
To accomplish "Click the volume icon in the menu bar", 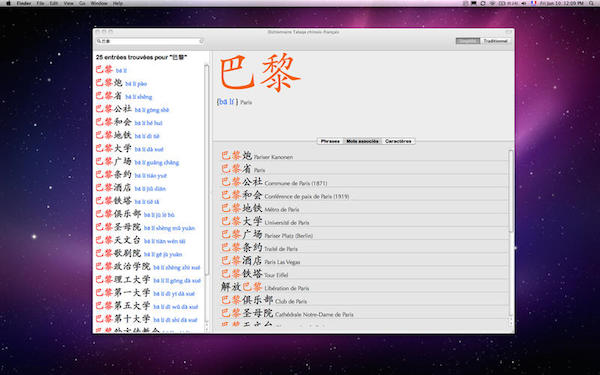I will [523, 3].
